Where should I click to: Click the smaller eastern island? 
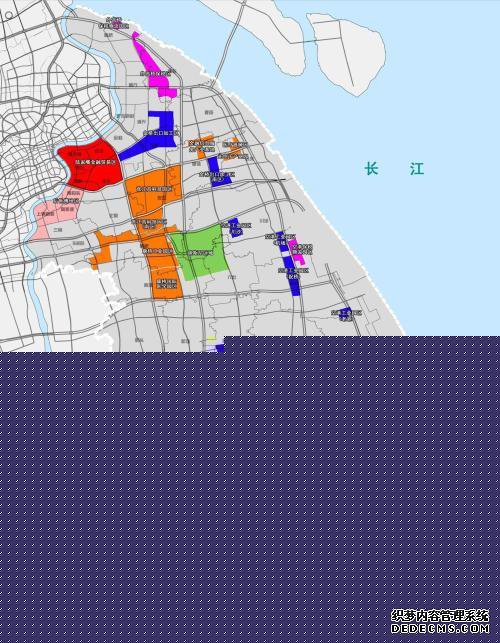point(347,53)
